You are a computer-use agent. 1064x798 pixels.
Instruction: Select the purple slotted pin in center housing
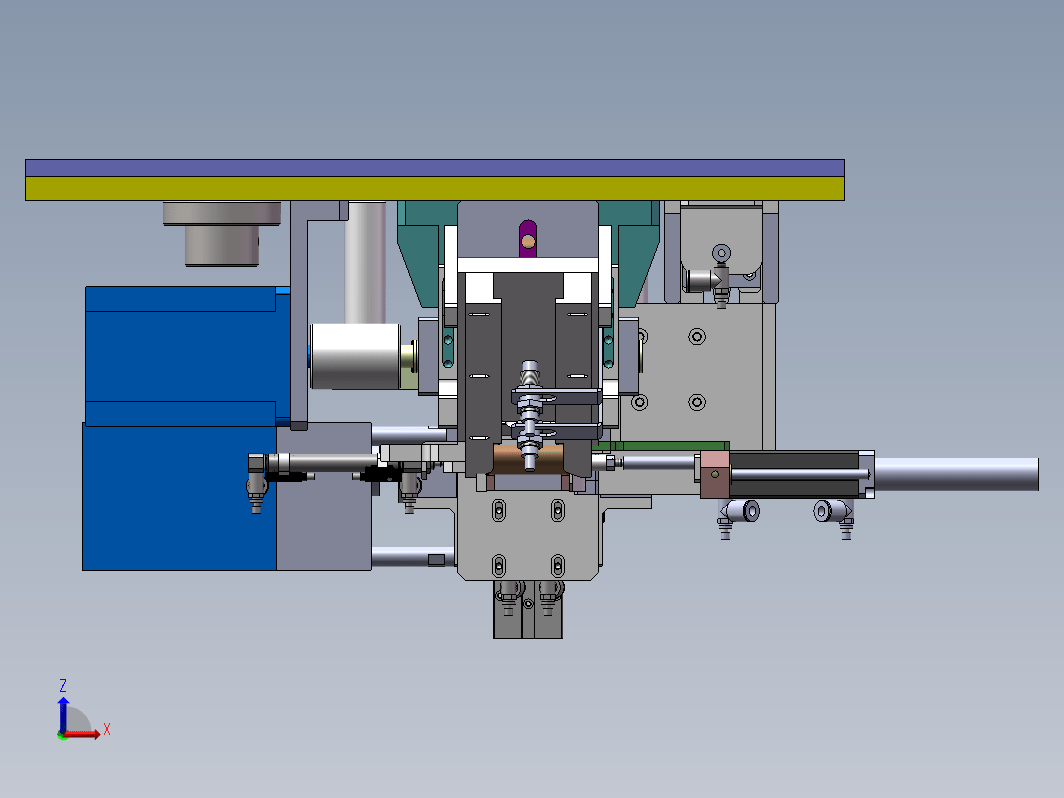[528, 238]
